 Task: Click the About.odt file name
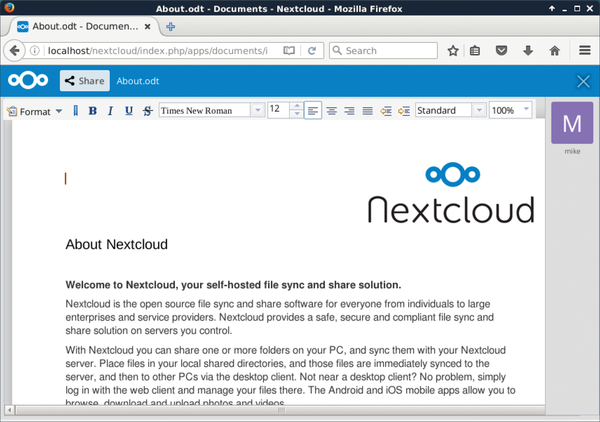tap(138, 81)
